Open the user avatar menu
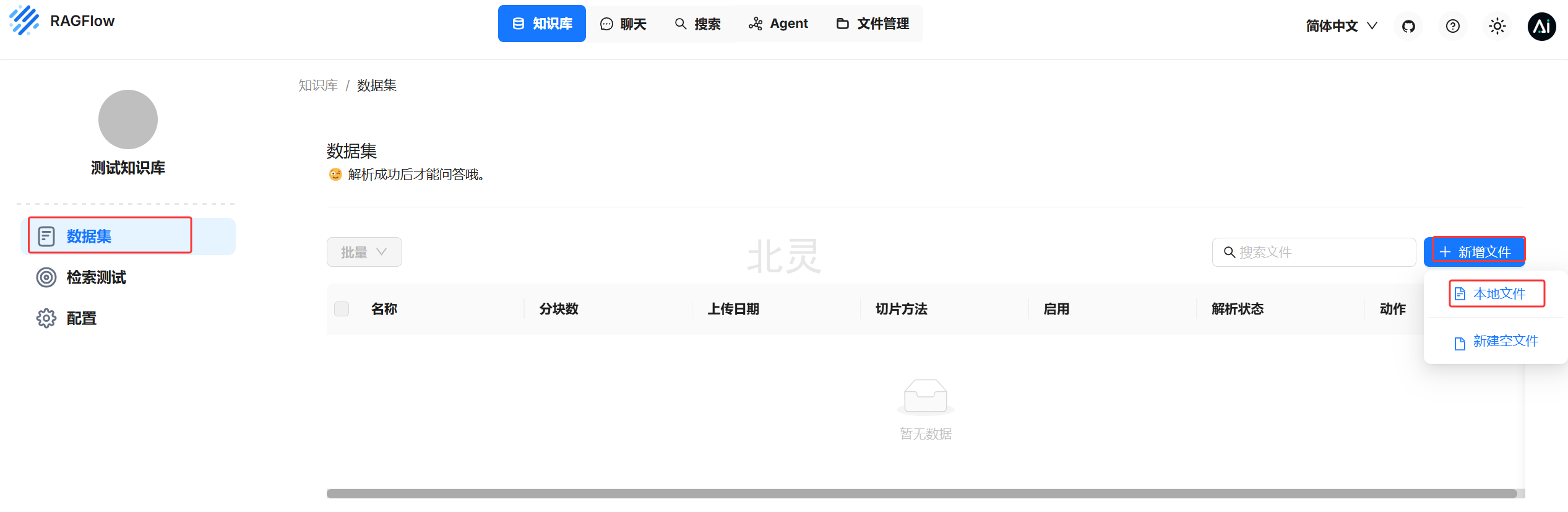This screenshot has height=512, width=1568. pos(1542,26)
